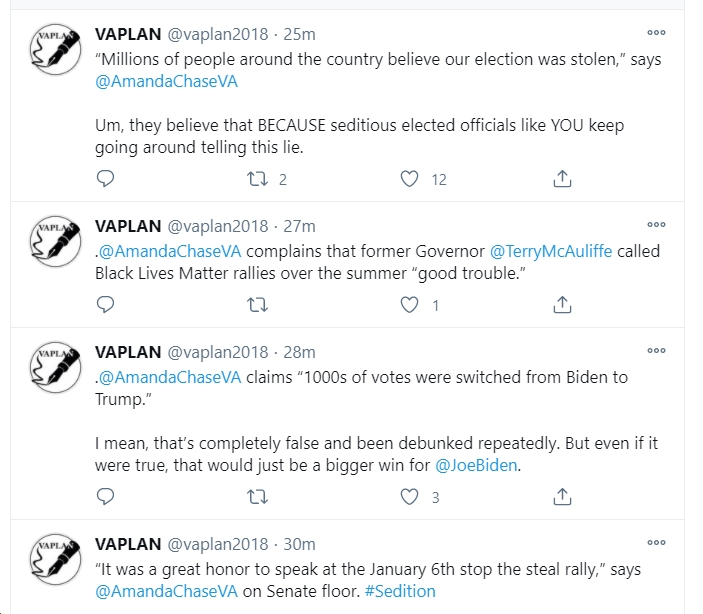Open VAPLAN avatar on the 30m tweet
Viewport: 703px width, 614px height.
[55, 559]
